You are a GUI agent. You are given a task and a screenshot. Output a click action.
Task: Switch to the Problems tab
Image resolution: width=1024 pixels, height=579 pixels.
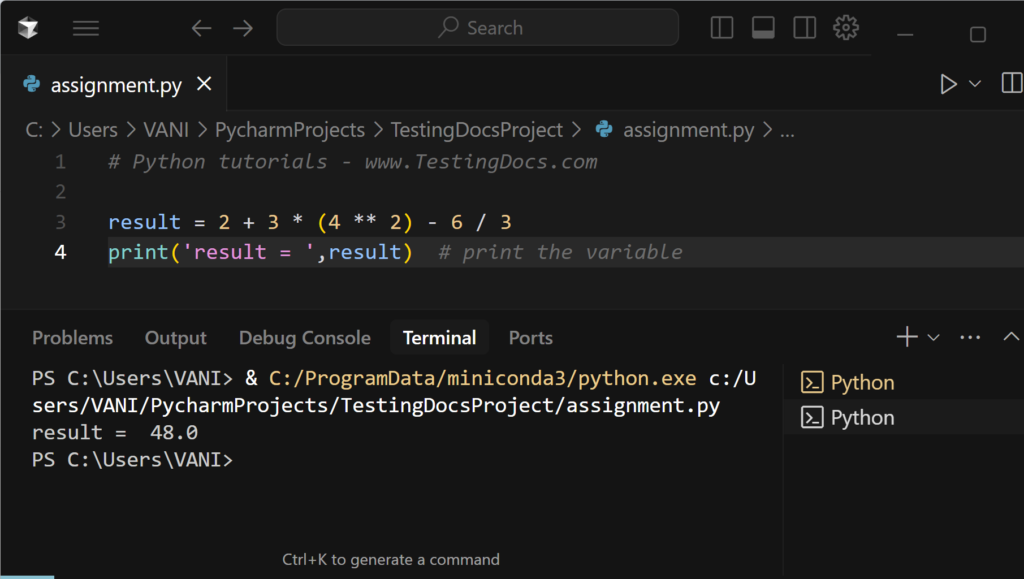(72, 337)
